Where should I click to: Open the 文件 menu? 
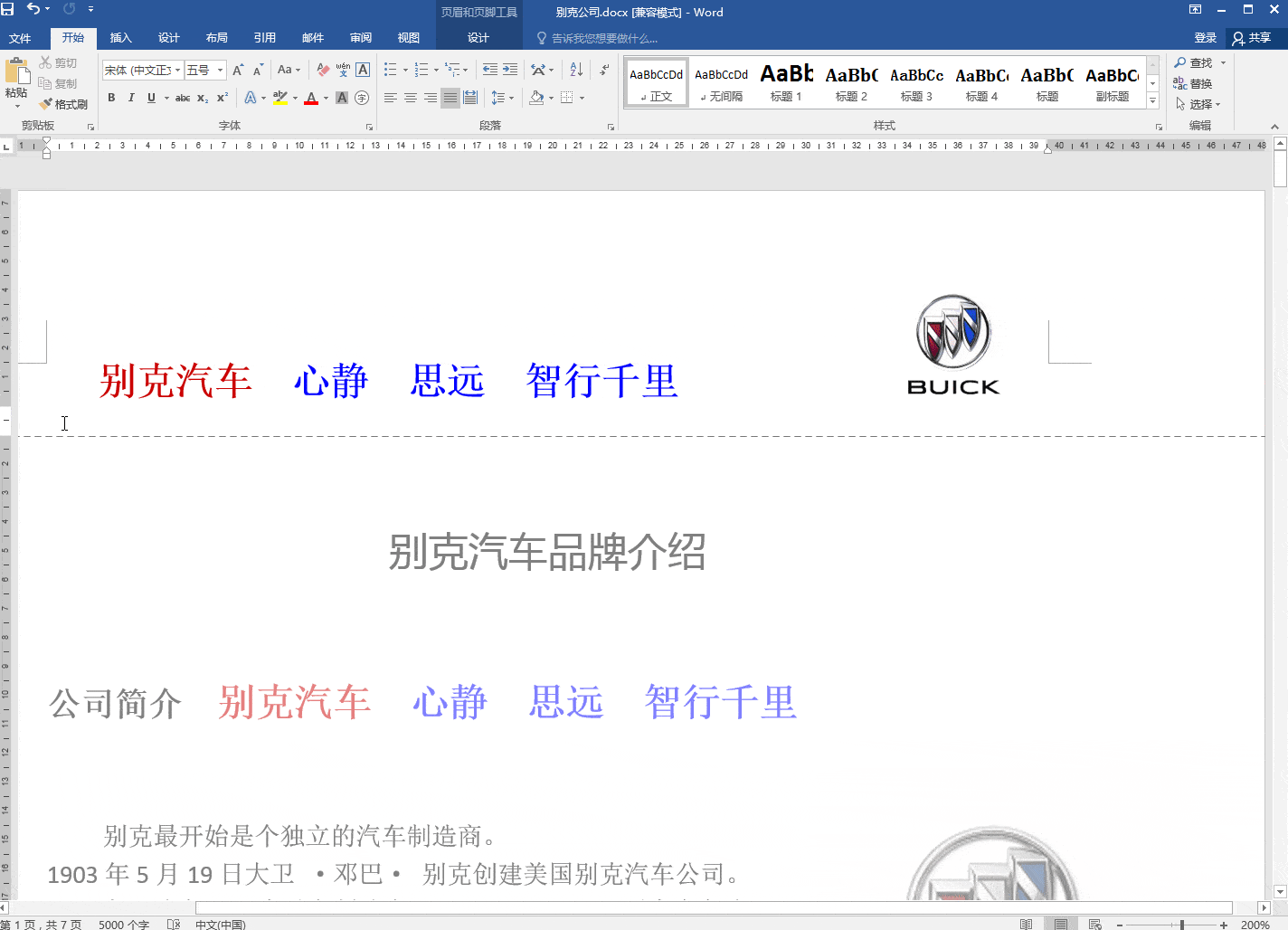click(x=21, y=38)
